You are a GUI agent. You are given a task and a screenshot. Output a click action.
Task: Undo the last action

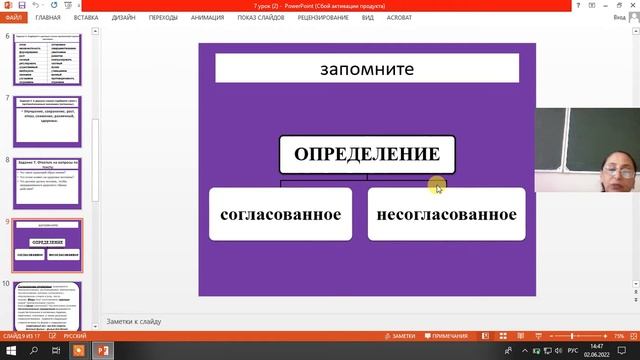36,5
